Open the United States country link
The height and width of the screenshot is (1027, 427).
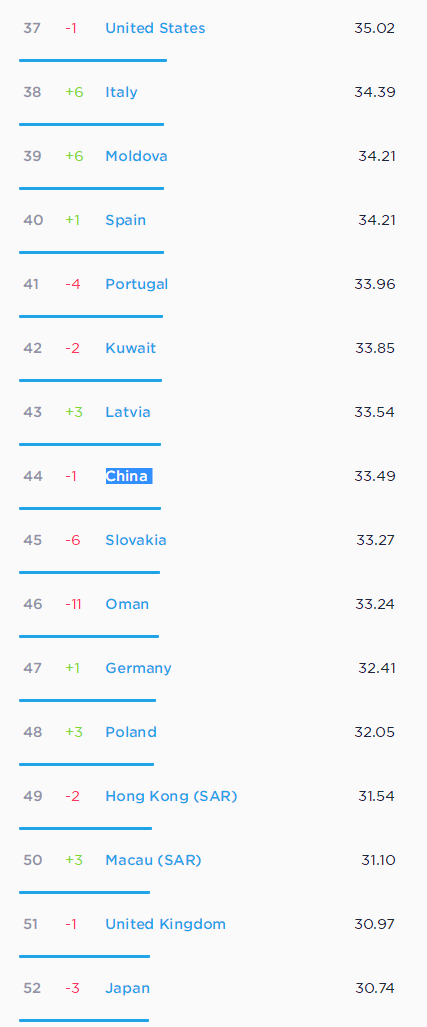click(155, 28)
